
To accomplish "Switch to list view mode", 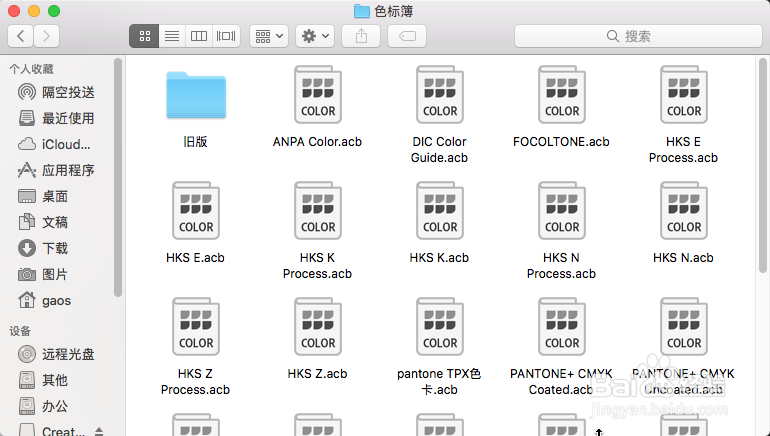I will [x=172, y=36].
